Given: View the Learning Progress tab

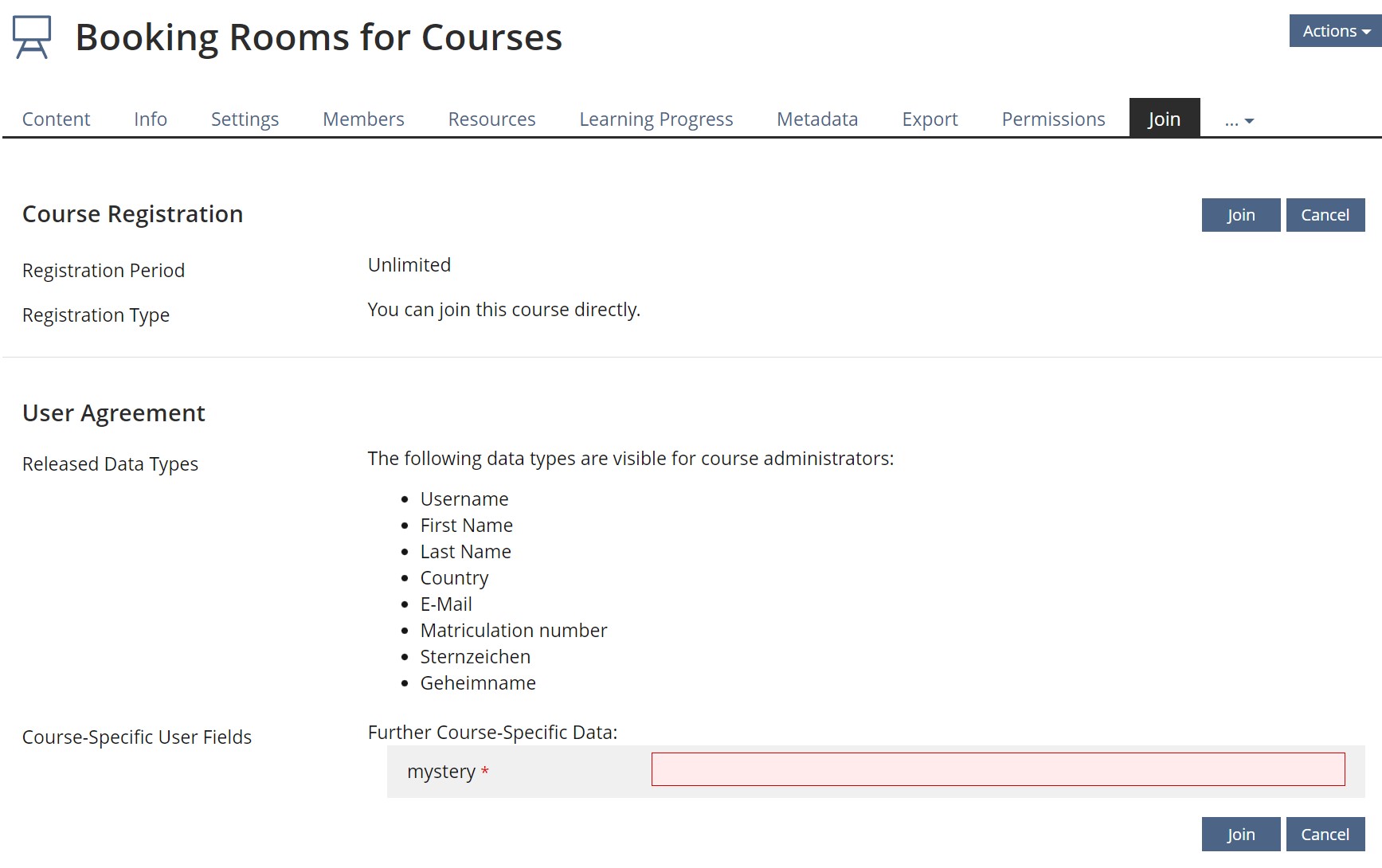Looking at the screenshot, I should 656,119.
